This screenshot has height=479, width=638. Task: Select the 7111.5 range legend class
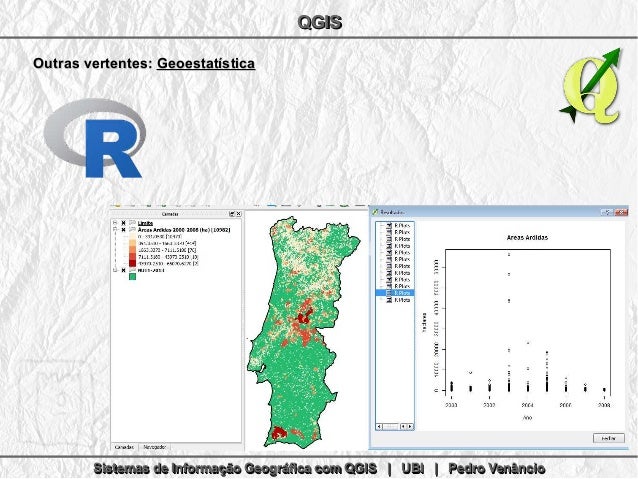tap(168, 257)
